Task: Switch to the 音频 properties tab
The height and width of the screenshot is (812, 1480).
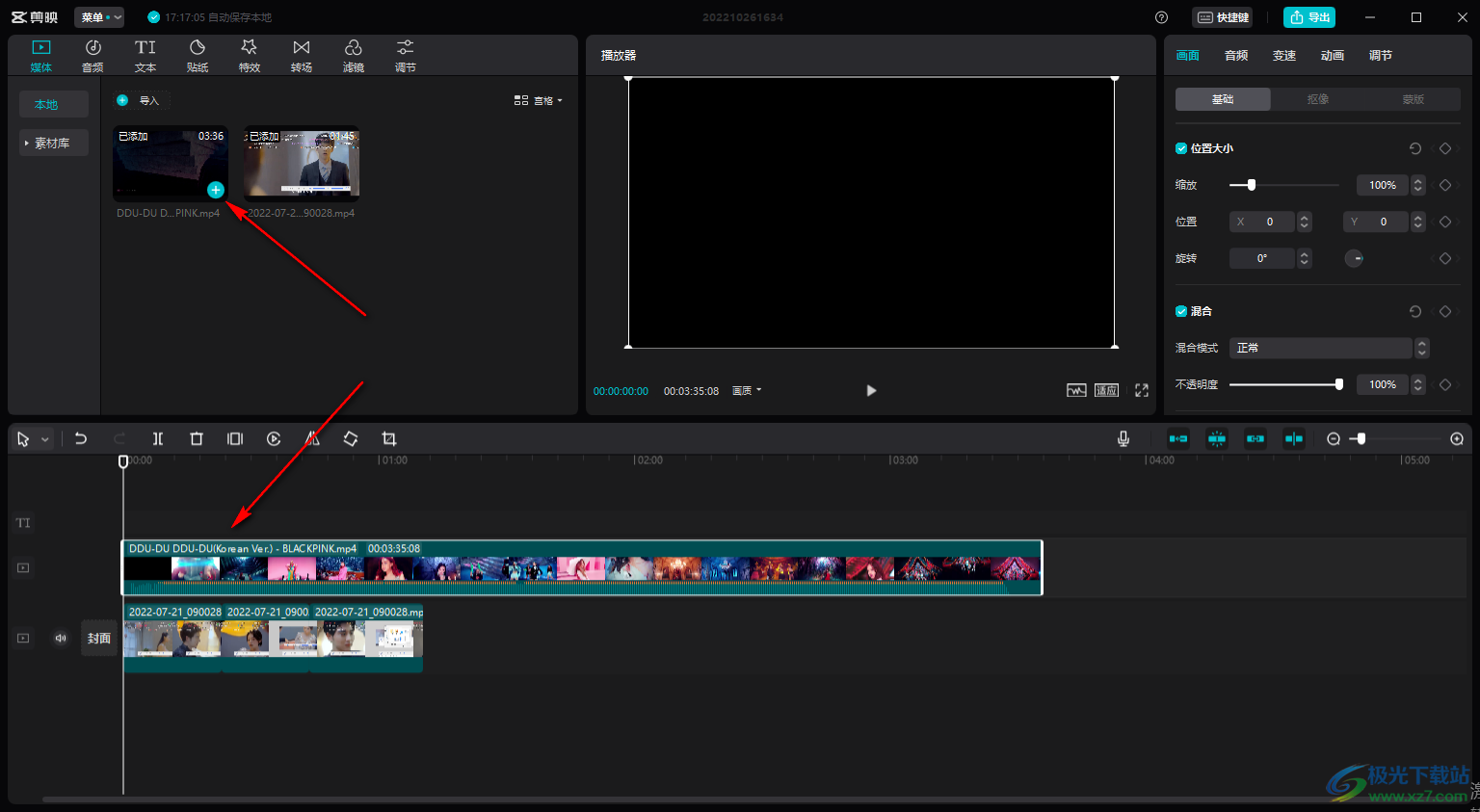Action: tap(1236, 56)
